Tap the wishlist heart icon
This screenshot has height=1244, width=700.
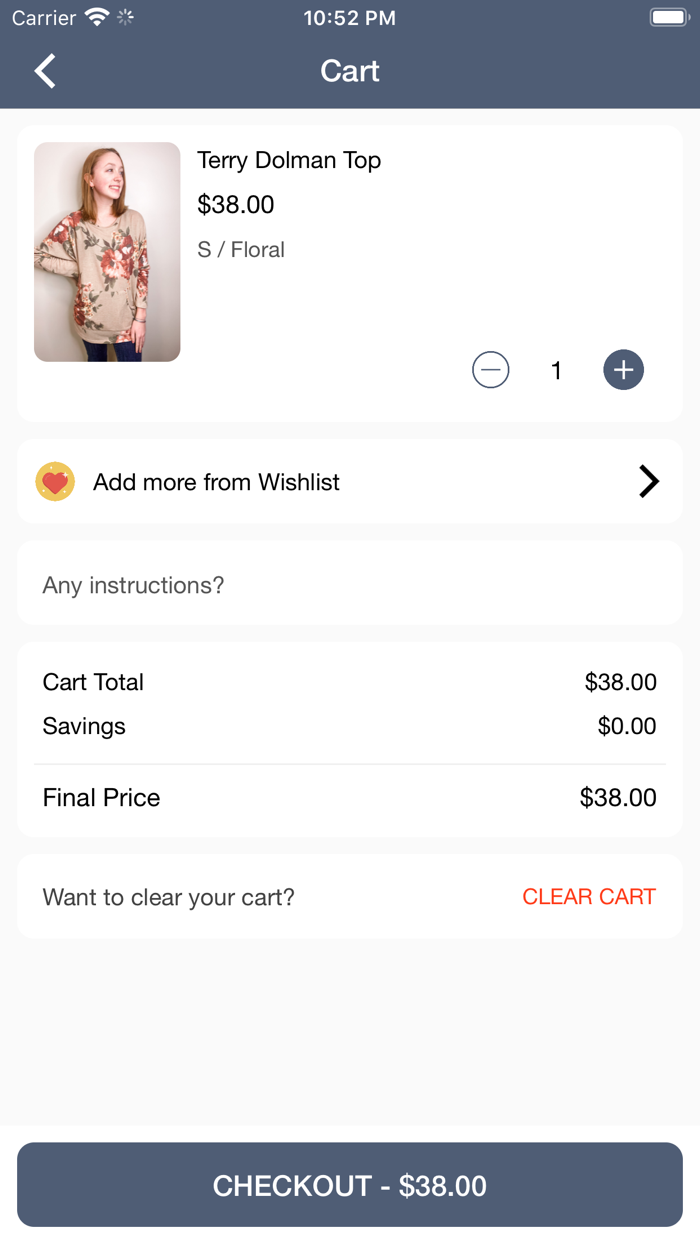point(55,482)
